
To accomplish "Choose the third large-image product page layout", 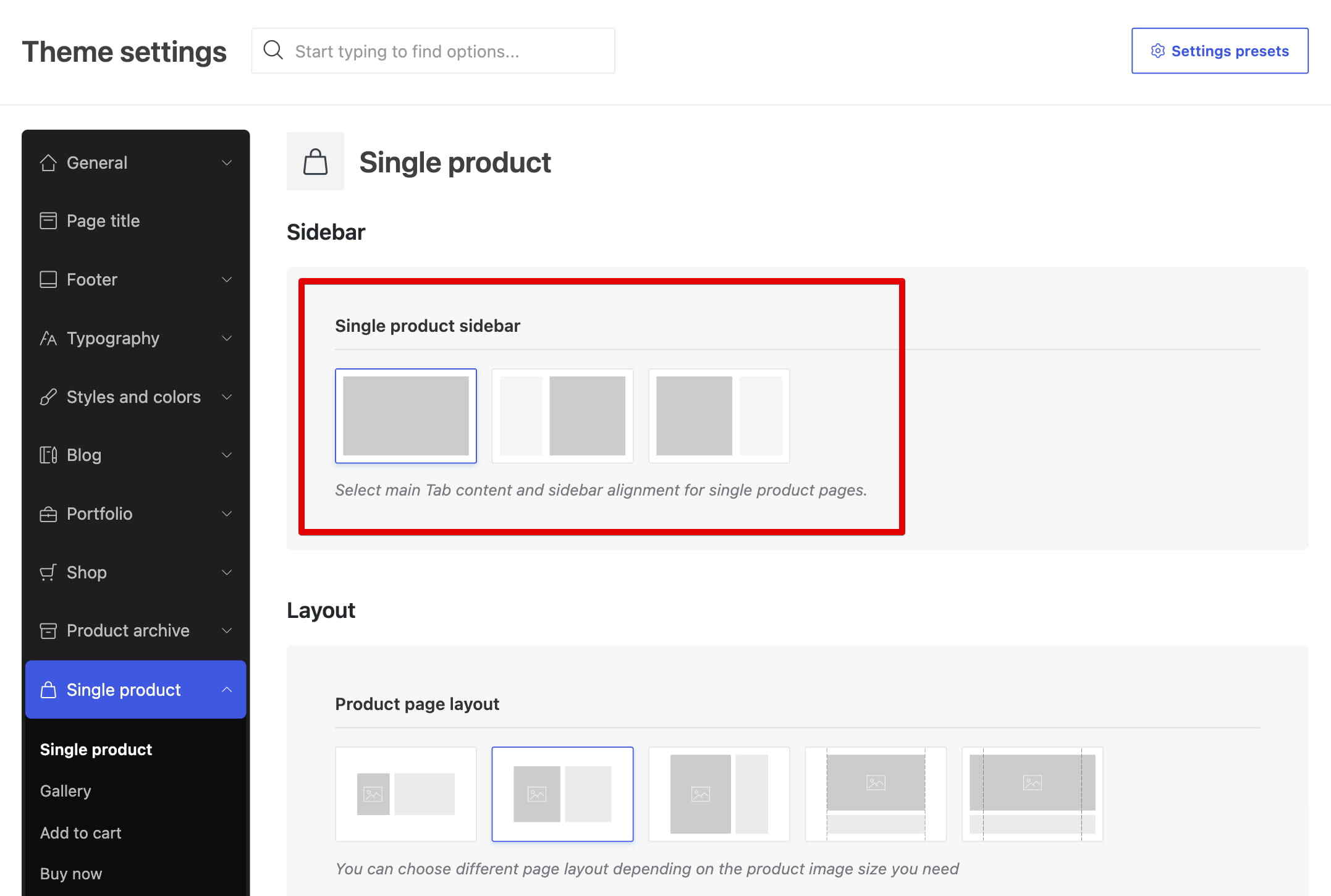I will pos(719,794).
